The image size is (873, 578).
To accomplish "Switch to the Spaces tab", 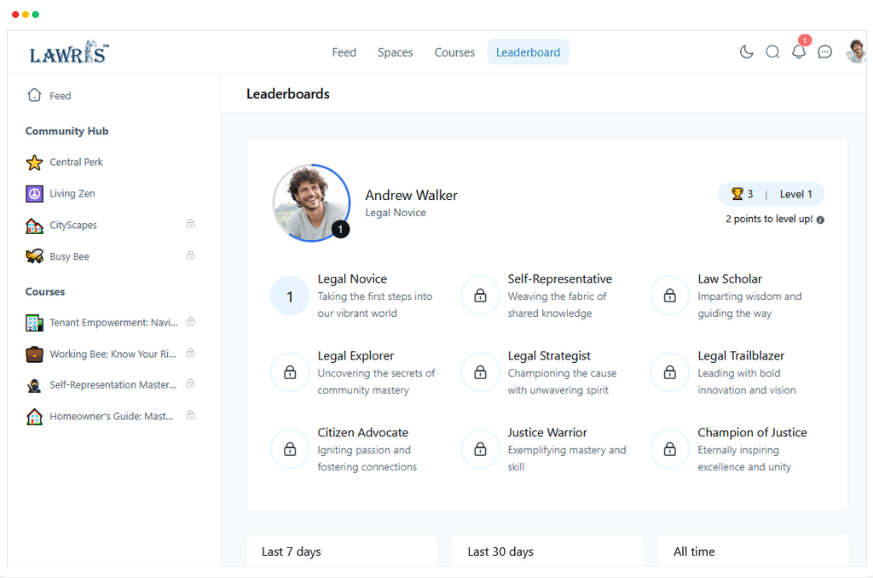I will tap(395, 52).
